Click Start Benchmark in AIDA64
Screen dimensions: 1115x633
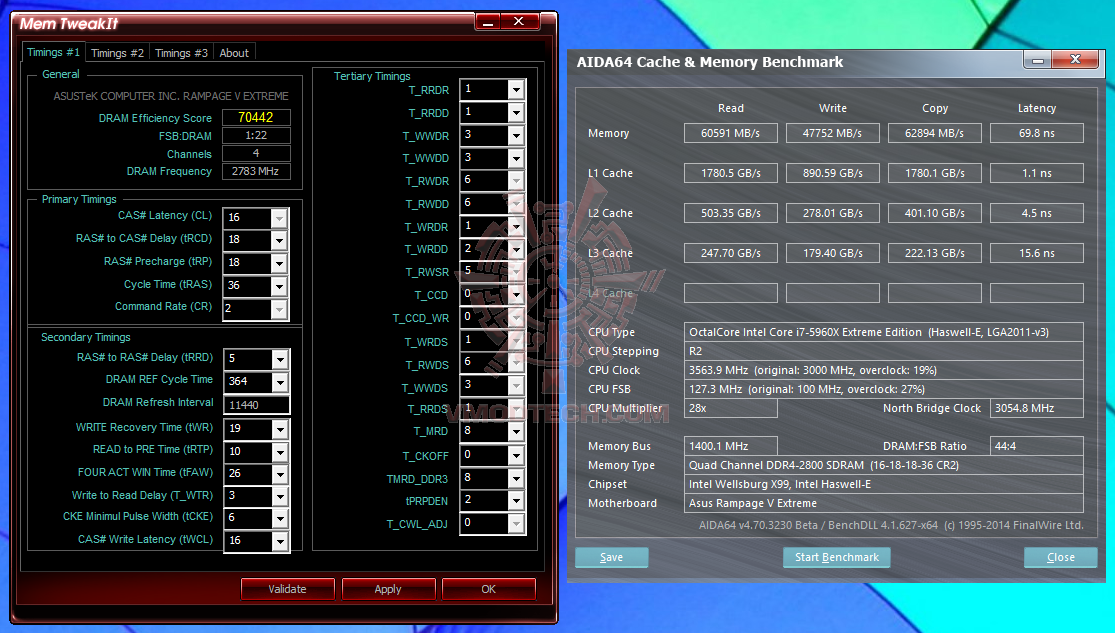pos(837,558)
